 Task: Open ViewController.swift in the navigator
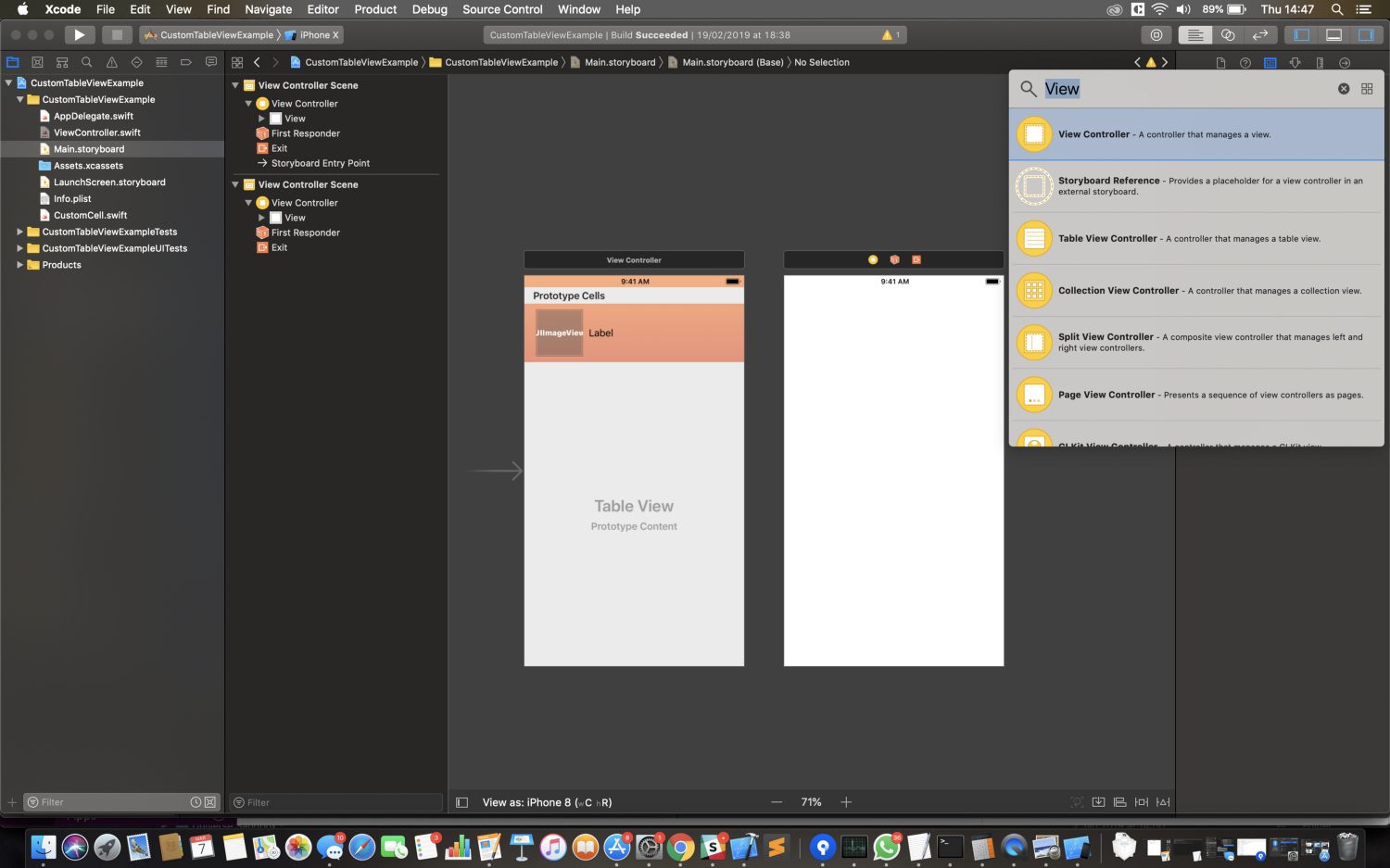pyautogui.click(x=96, y=132)
